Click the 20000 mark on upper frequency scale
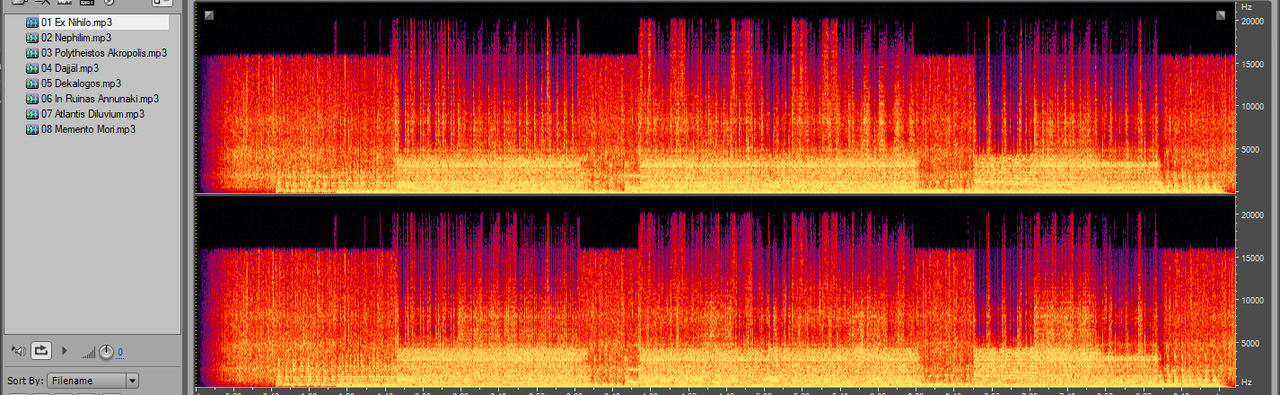Image resolution: width=1280 pixels, height=395 pixels. pos(1253,21)
